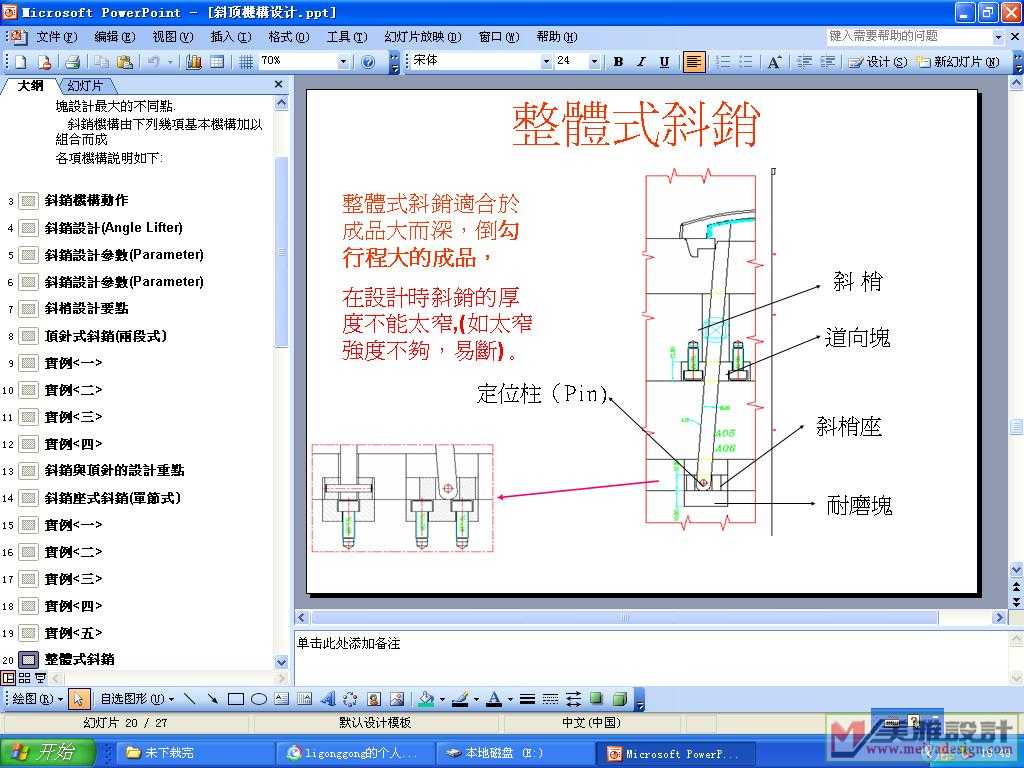Toggle the bulleted list button
The image size is (1024, 768).
pyautogui.click(x=746, y=62)
